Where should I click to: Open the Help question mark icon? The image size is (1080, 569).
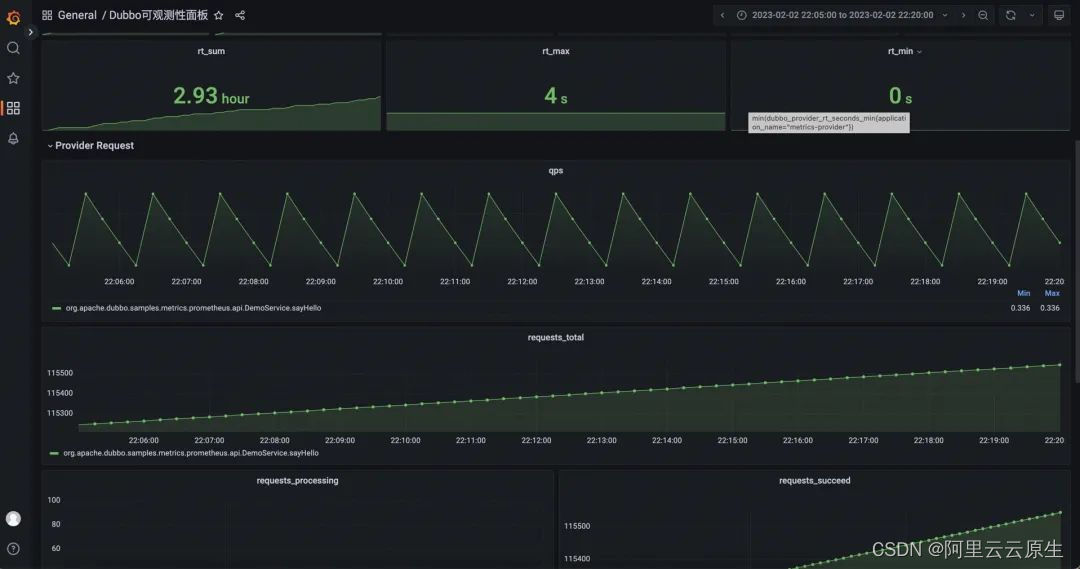[13, 549]
